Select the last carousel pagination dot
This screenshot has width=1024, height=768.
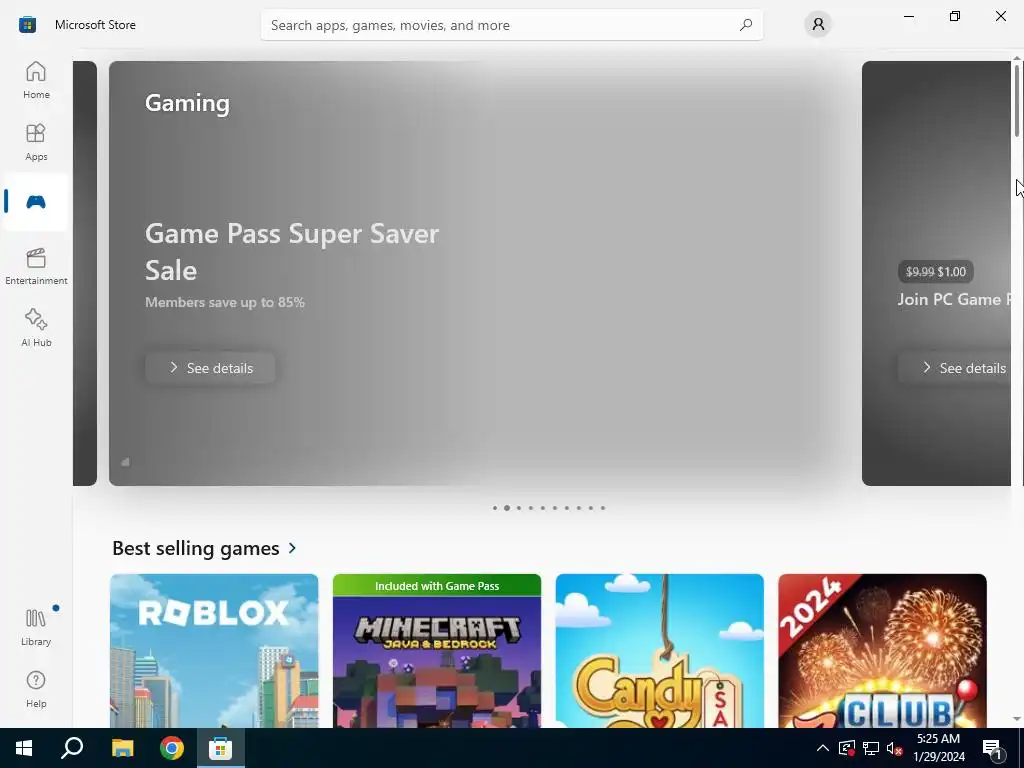603,507
